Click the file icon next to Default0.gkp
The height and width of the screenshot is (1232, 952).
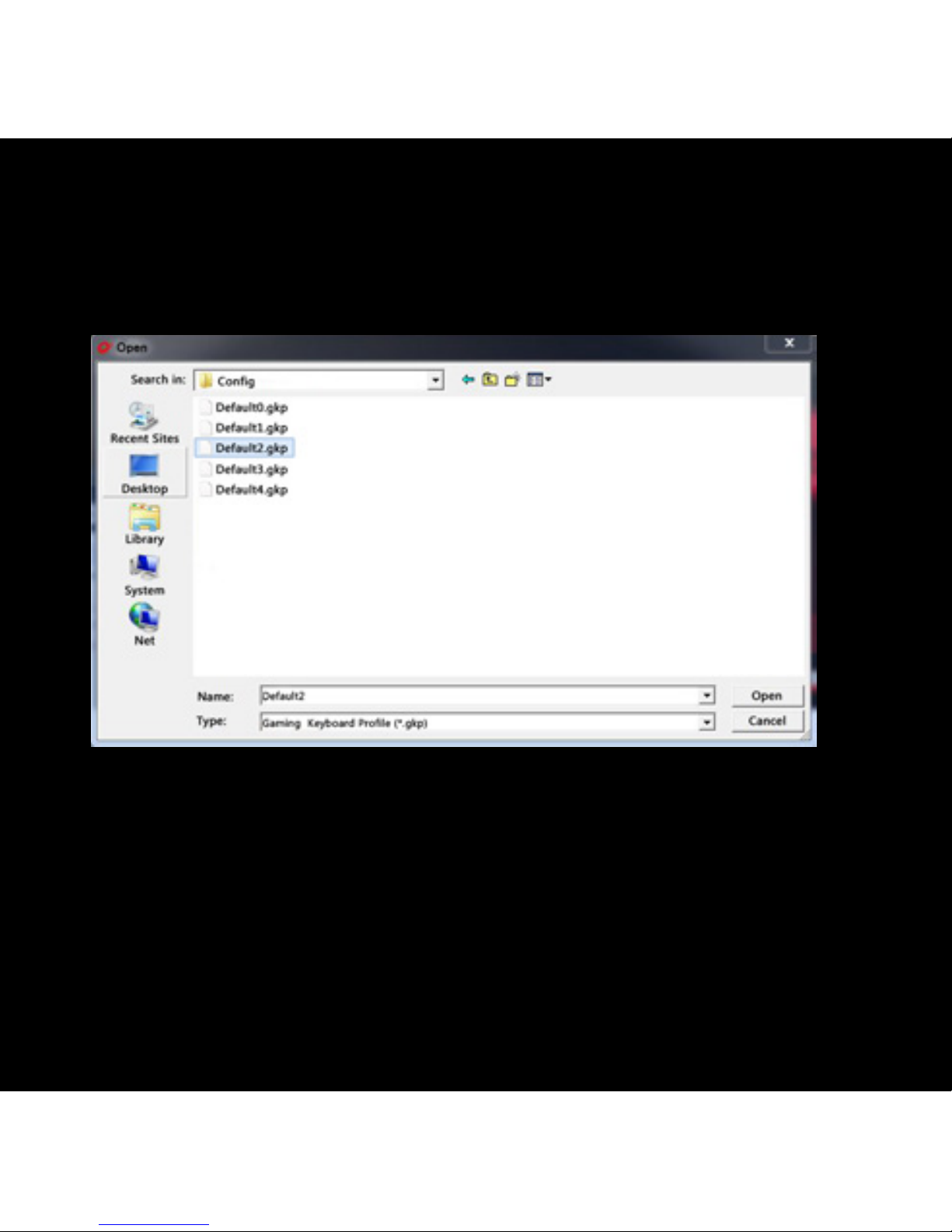click(x=205, y=407)
